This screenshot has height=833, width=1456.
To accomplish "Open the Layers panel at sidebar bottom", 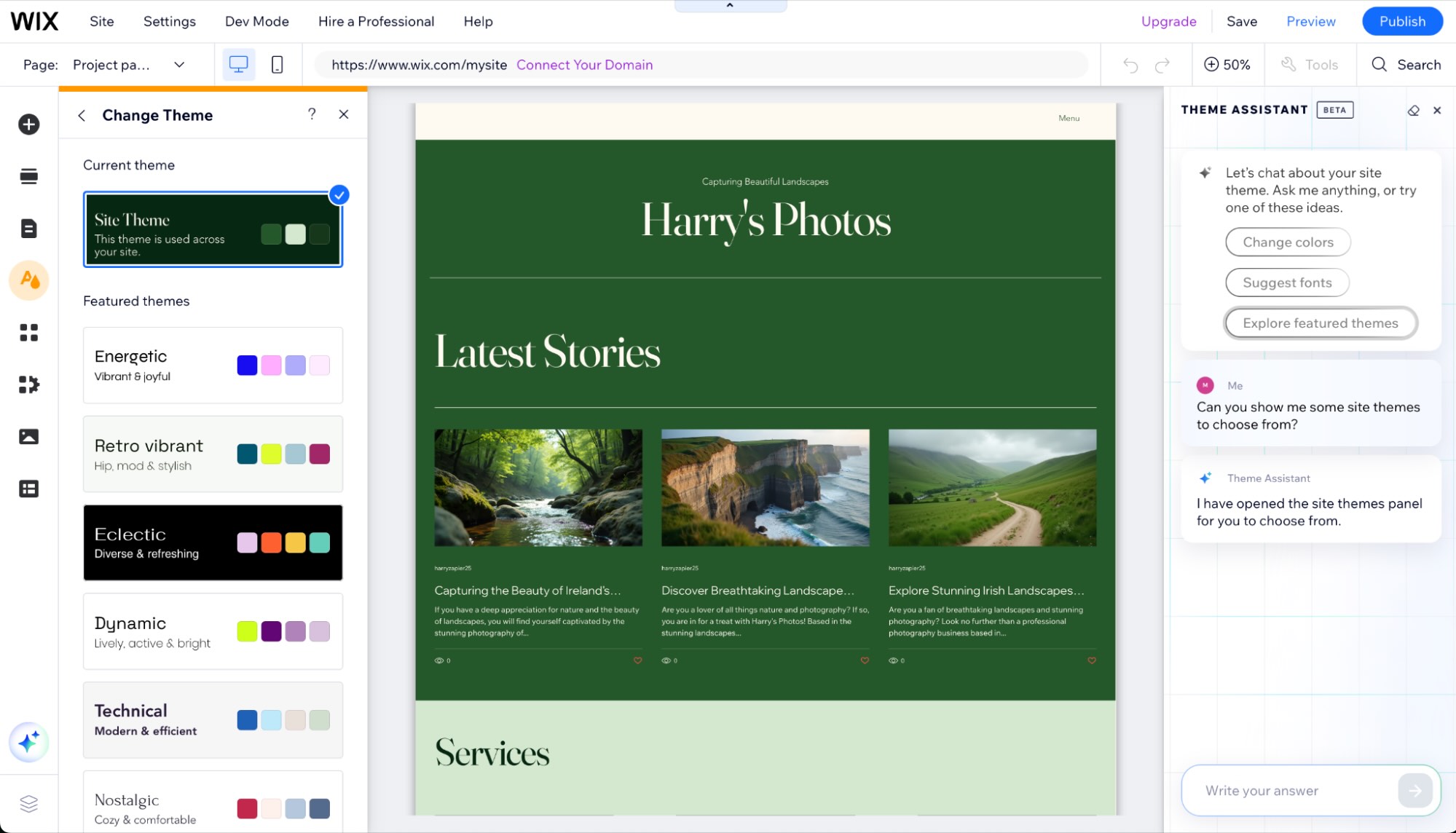I will pos(28,803).
